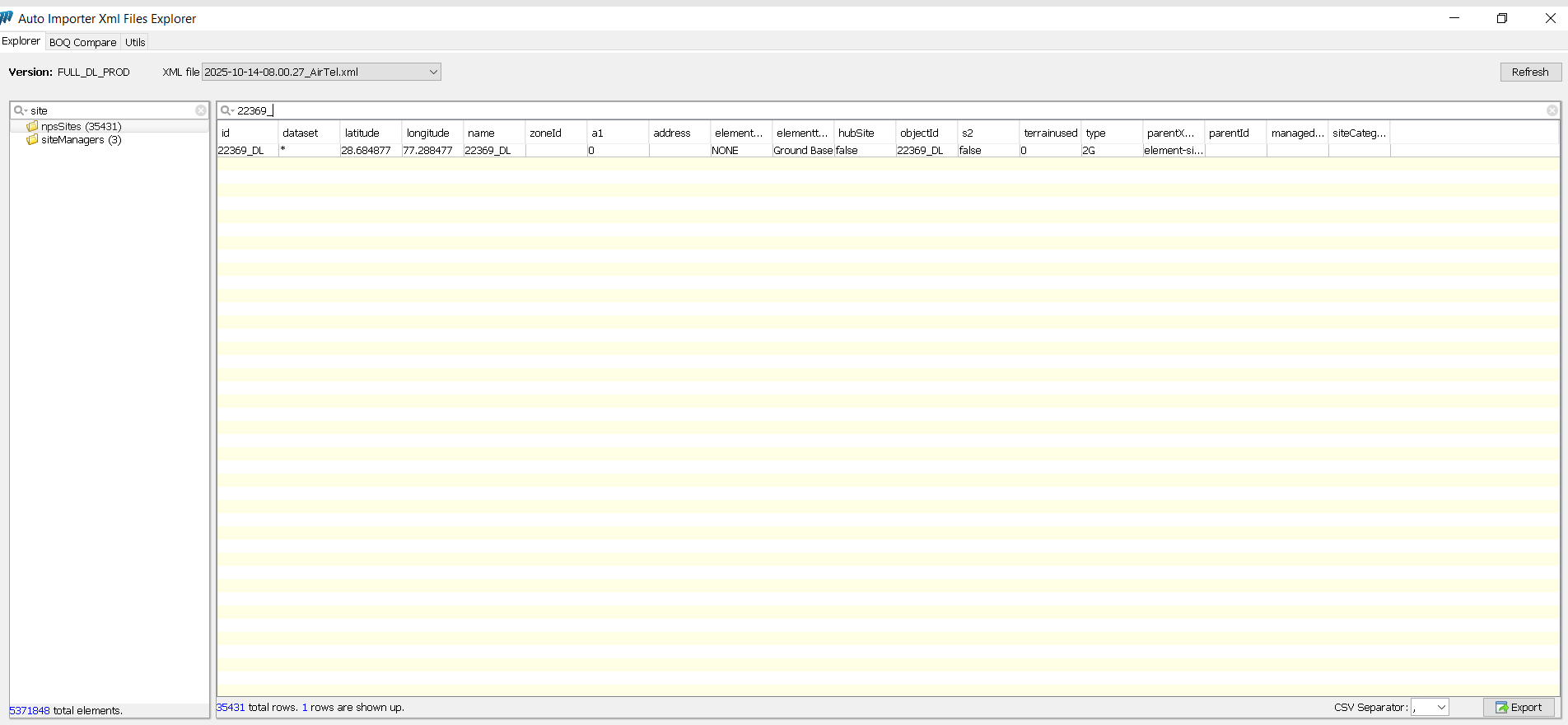
Task: Click the npsSites folder icon
Action: click(x=32, y=126)
